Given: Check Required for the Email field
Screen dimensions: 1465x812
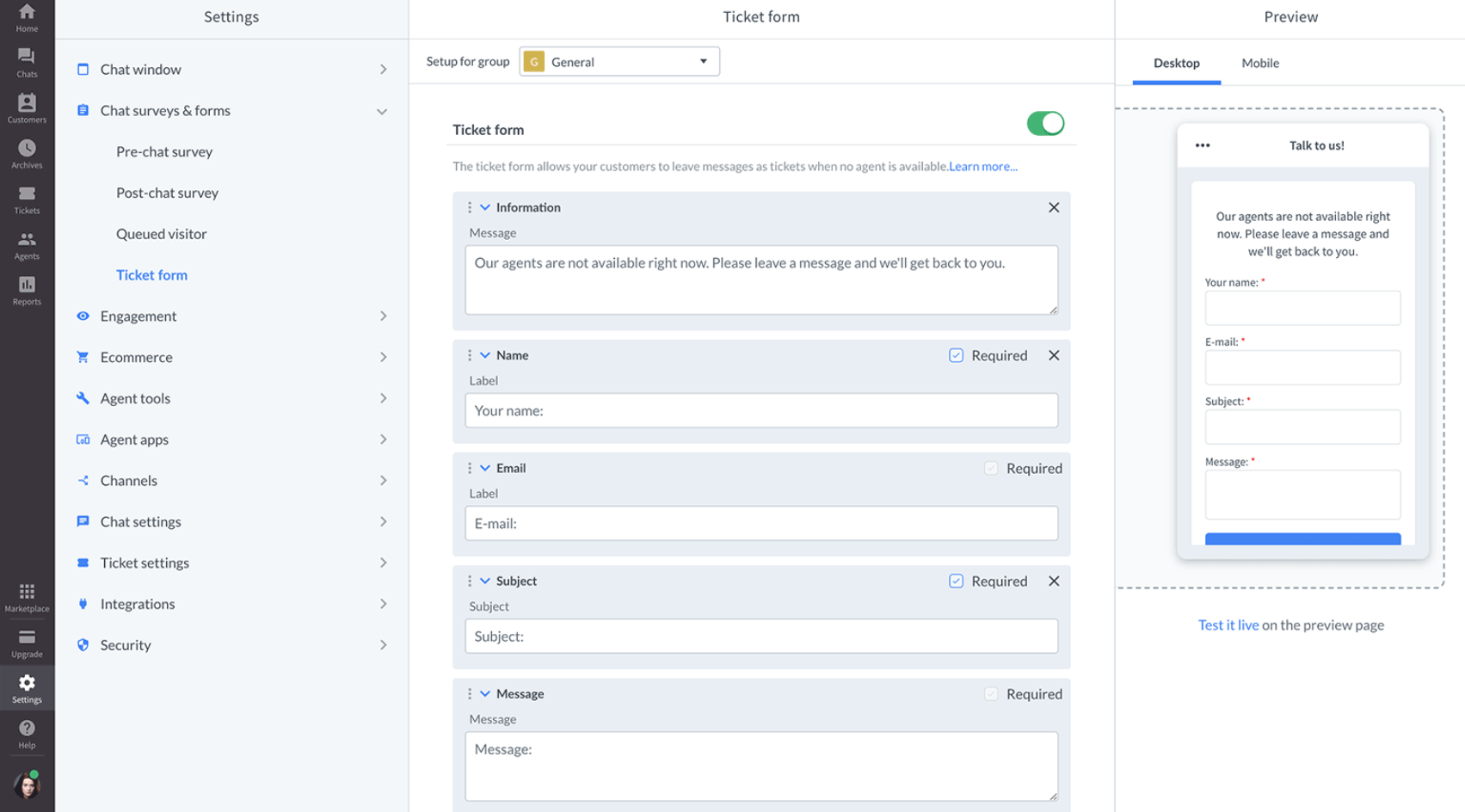Looking at the screenshot, I should click(x=990, y=468).
